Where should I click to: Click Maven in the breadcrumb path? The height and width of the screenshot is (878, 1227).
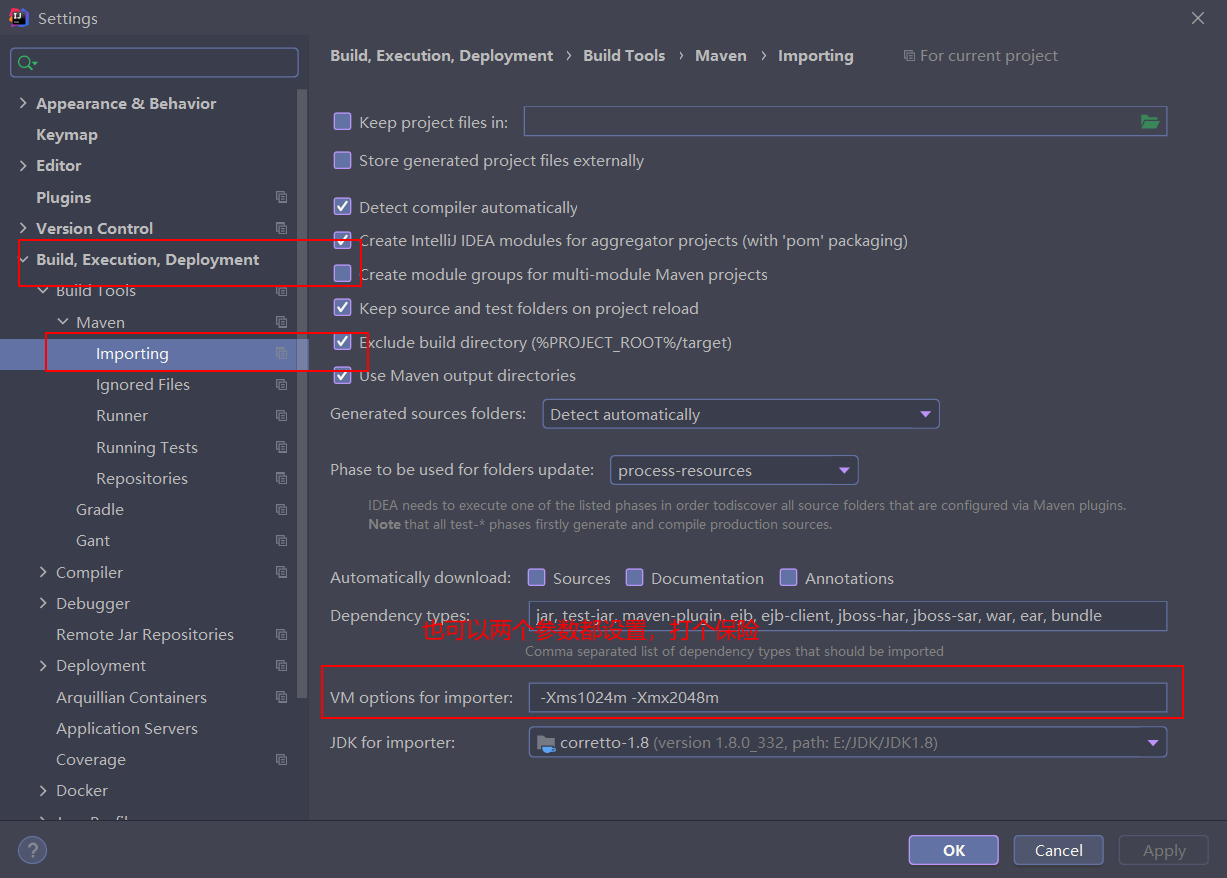coord(721,56)
